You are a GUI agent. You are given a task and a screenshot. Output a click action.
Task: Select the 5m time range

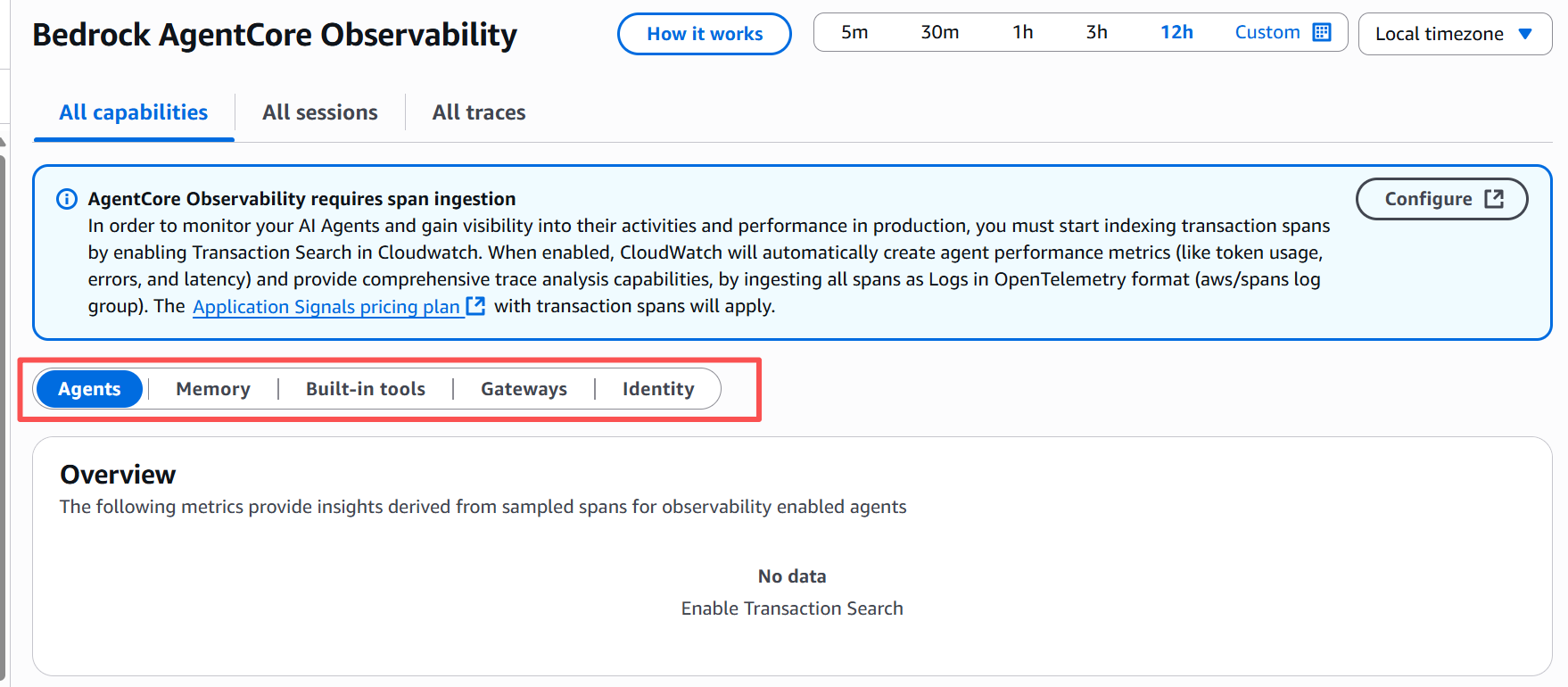click(x=854, y=32)
